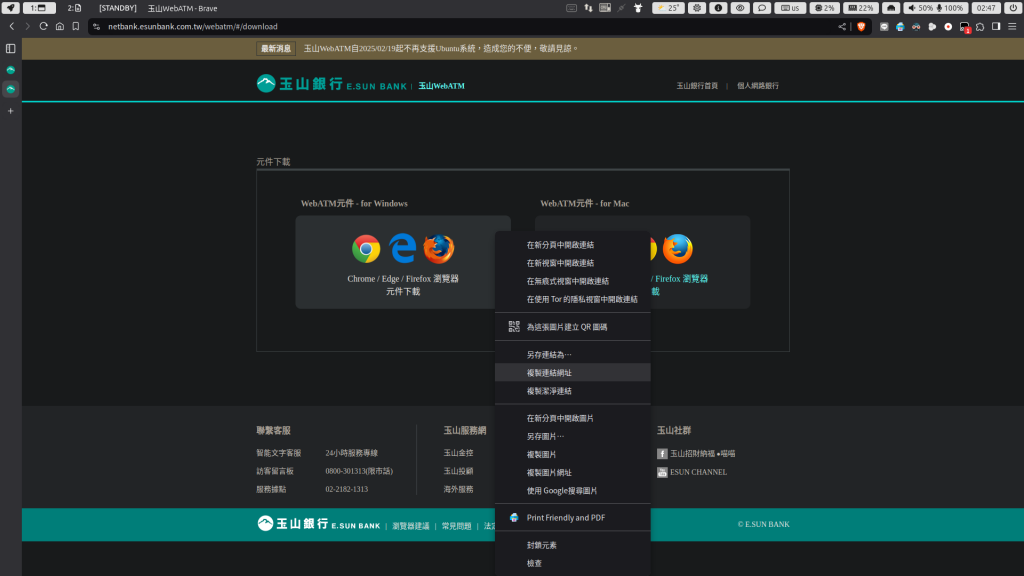
Task: Choose 在新視窗中開啟連結 from context menu
Action: [x=573, y=263]
